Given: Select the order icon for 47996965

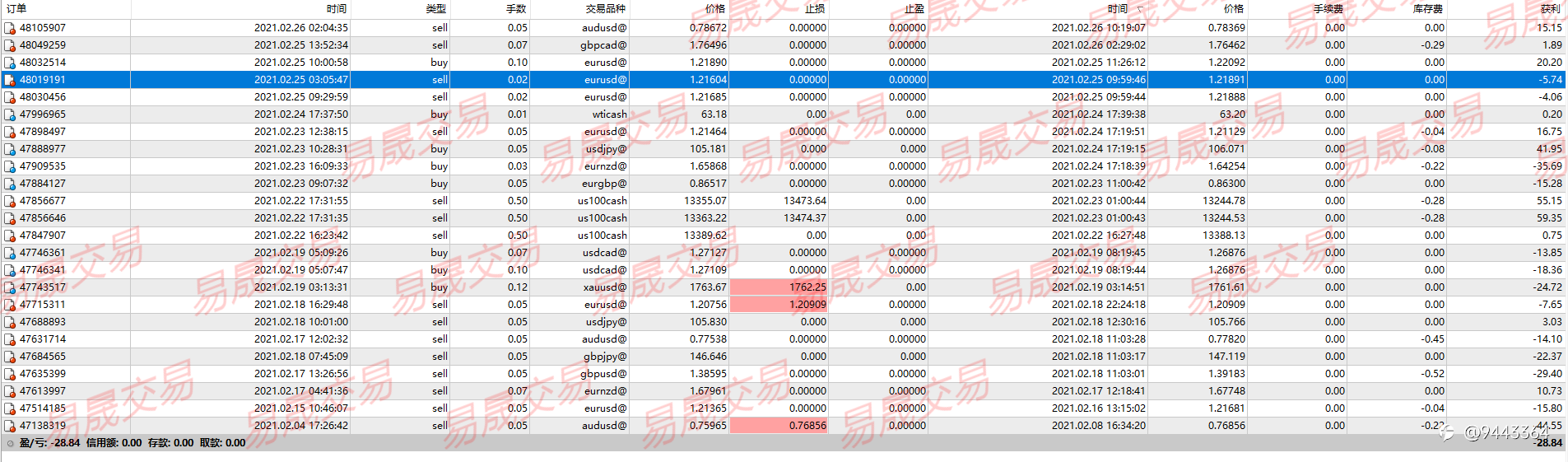Looking at the screenshot, I should point(10,114).
